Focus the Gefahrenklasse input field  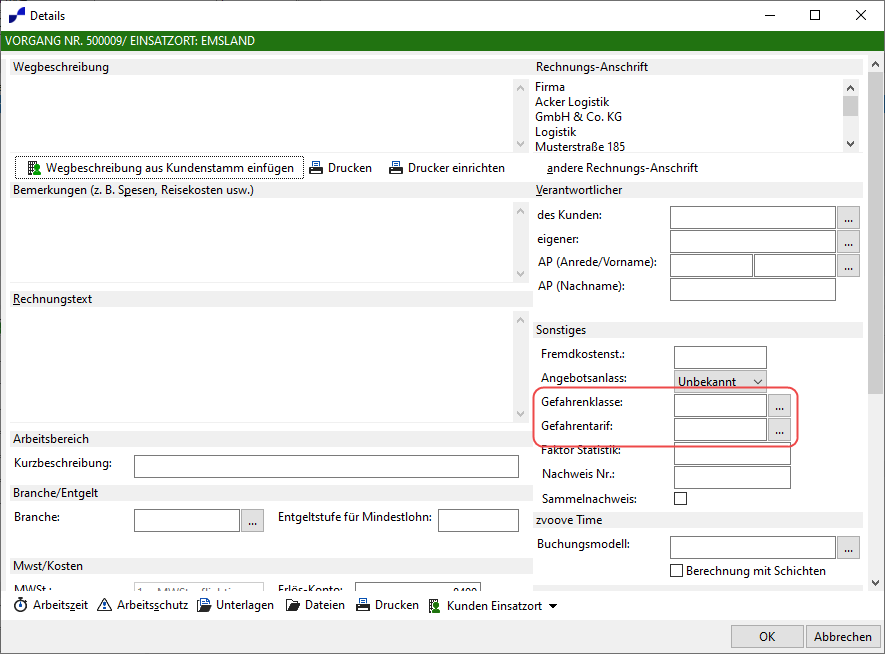720,405
